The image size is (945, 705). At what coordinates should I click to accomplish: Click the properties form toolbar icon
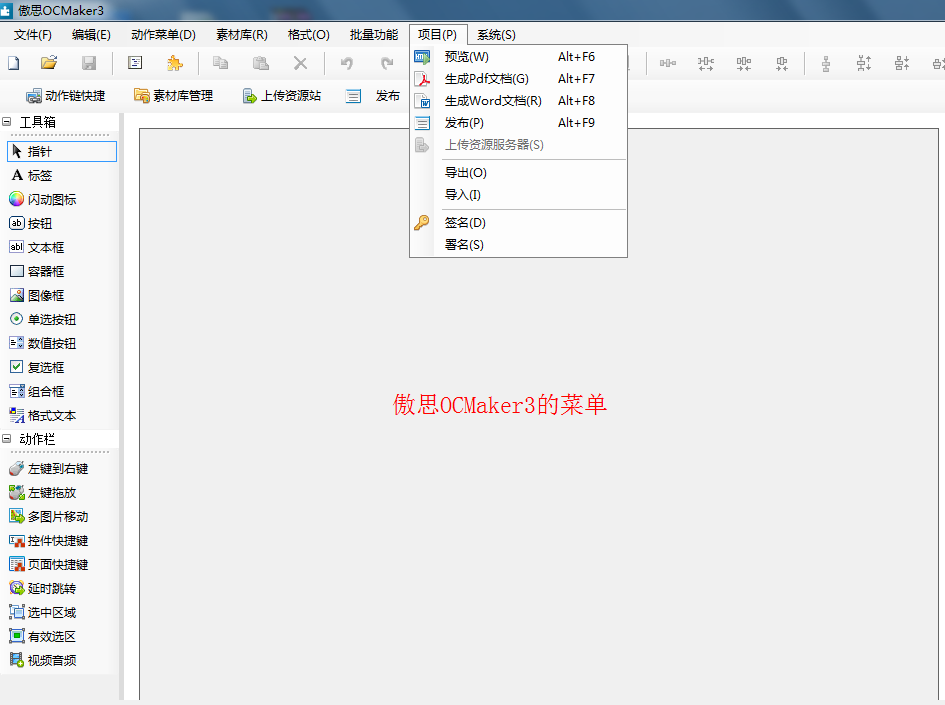click(x=135, y=63)
